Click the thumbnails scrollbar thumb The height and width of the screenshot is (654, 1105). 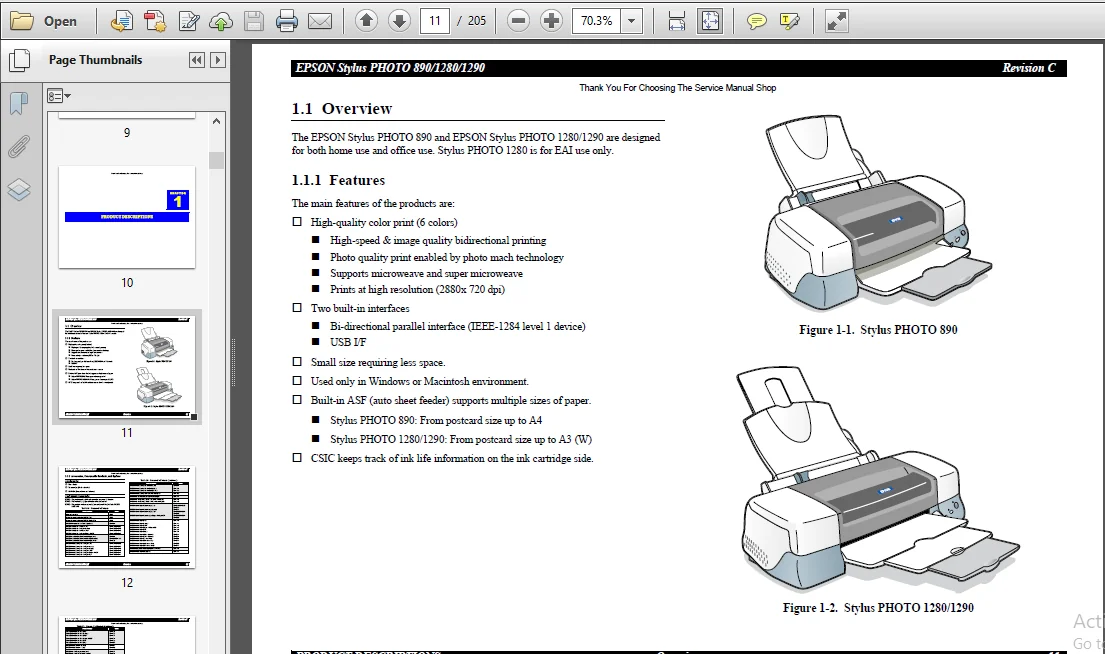217,160
